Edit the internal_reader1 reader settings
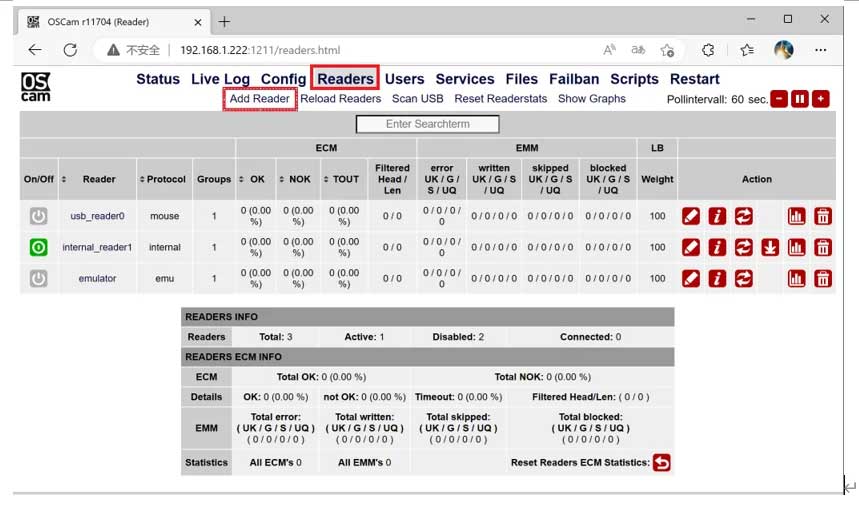The height and width of the screenshot is (505, 859). (x=691, y=248)
